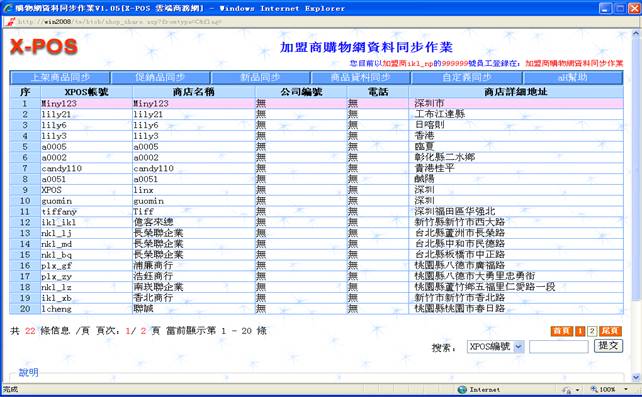Click the search text input field
This screenshot has width=642, height=397.
pyautogui.click(x=558, y=347)
